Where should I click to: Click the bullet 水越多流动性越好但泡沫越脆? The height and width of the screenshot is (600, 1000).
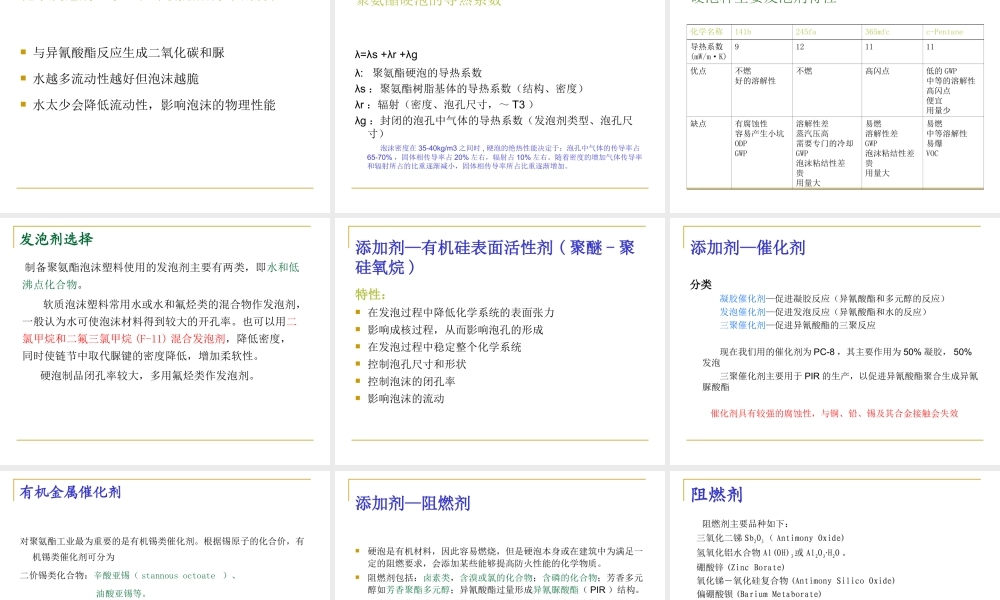[x=116, y=78]
